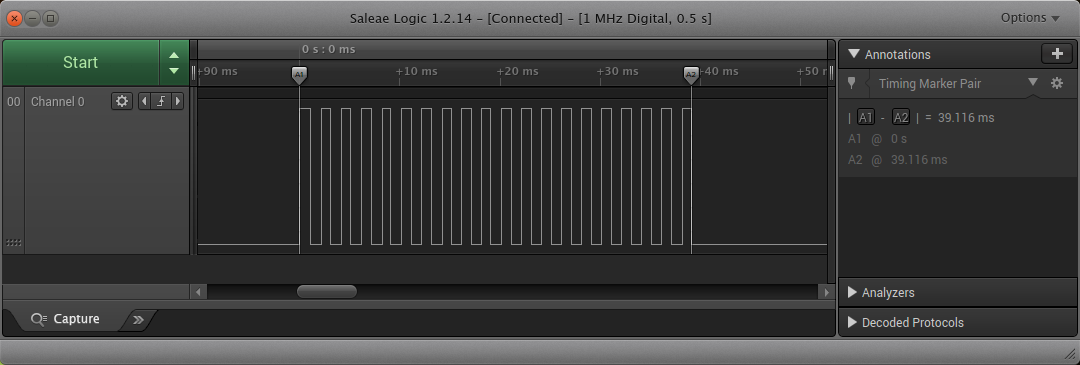
Task: Close the Saleae Logic window
Action: click(x=14, y=19)
